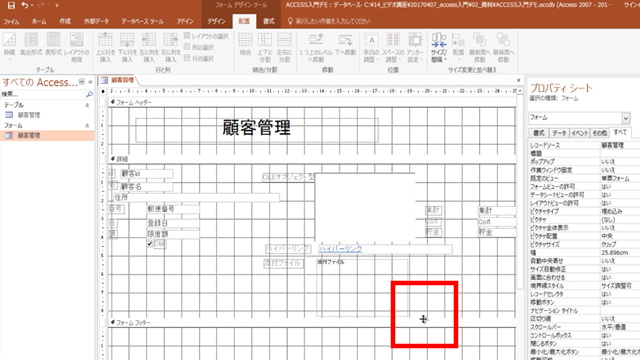The height and width of the screenshot is (360, 640).
Task: Collapse the フォーム group in navigation pane
Action: pos(87,126)
